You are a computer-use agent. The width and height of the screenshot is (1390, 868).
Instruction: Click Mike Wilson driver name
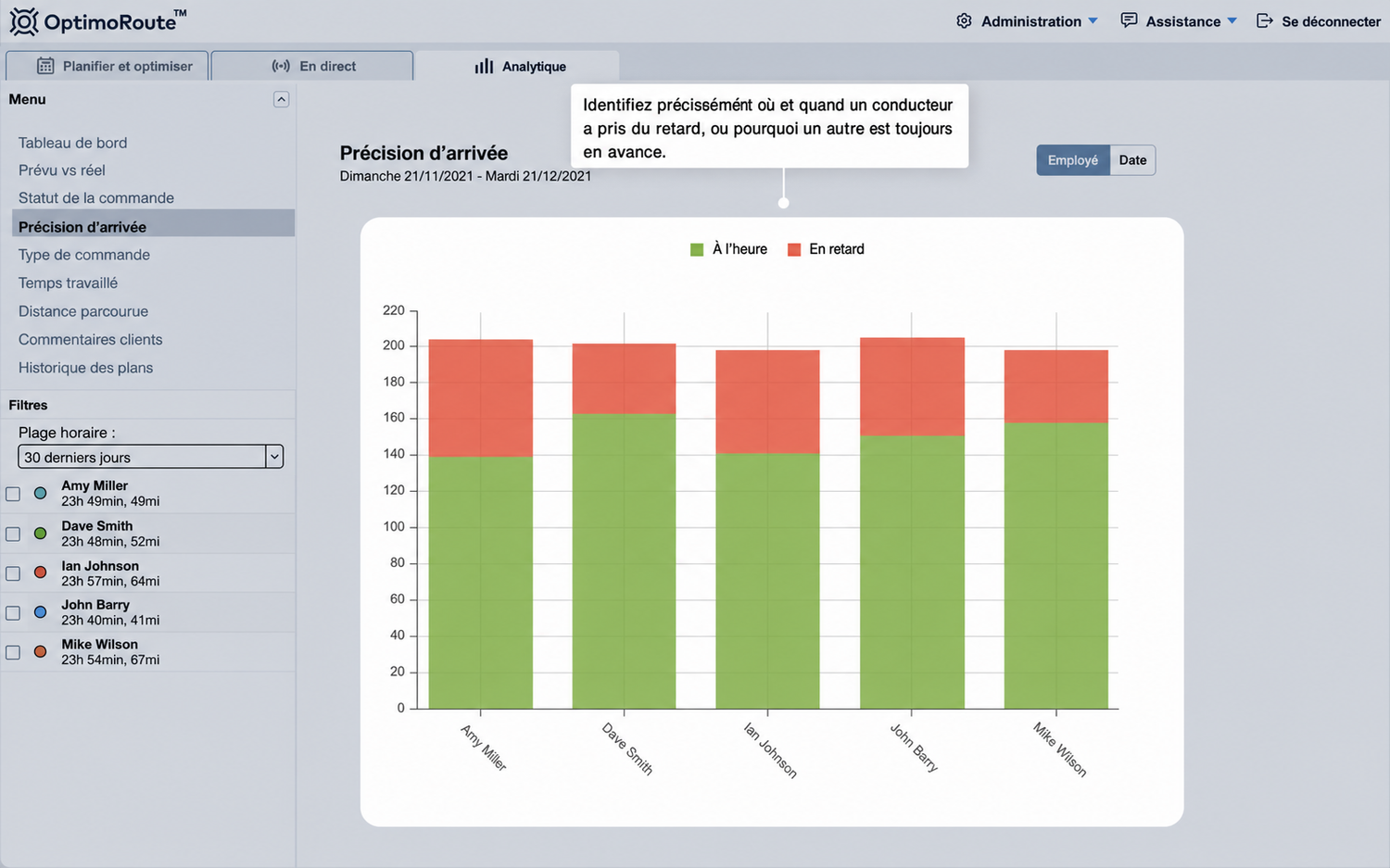click(99, 644)
